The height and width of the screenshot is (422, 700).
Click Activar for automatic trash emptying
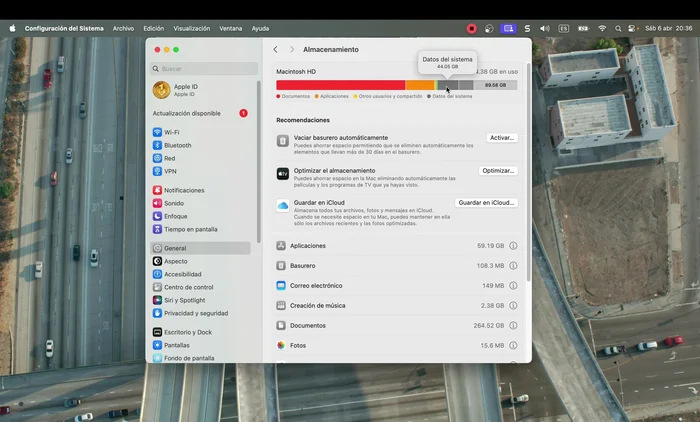click(x=502, y=138)
